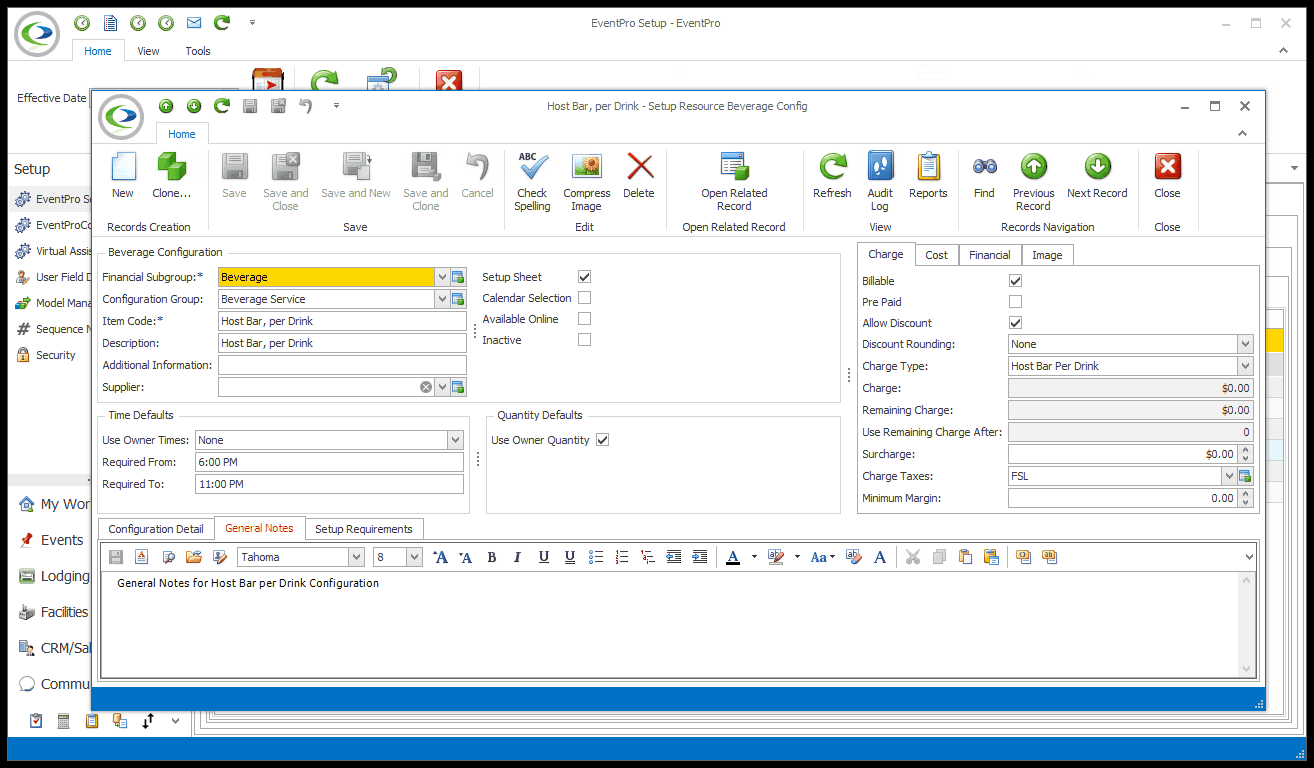Image resolution: width=1314 pixels, height=768 pixels.
Task: Uncheck the Setup Sheet checkbox
Action: click(585, 276)
